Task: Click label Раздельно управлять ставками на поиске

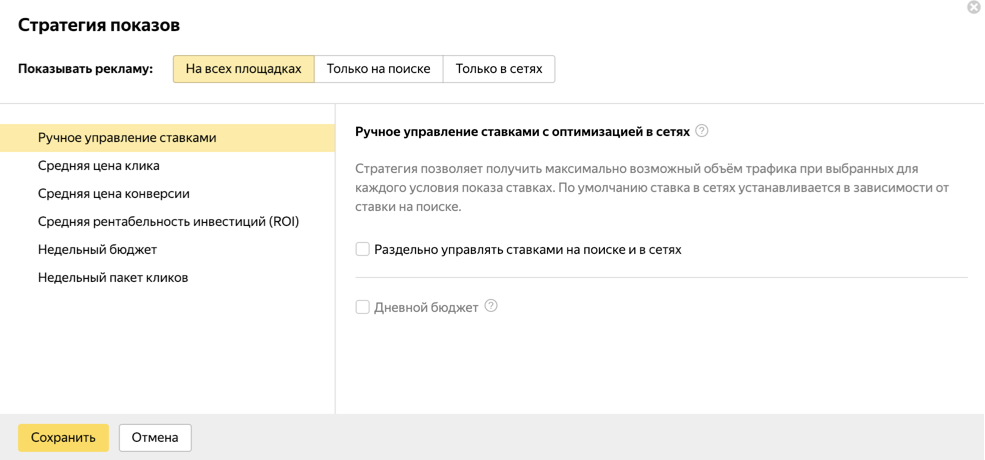Action: pyautogui.click(x=528, y=249)
